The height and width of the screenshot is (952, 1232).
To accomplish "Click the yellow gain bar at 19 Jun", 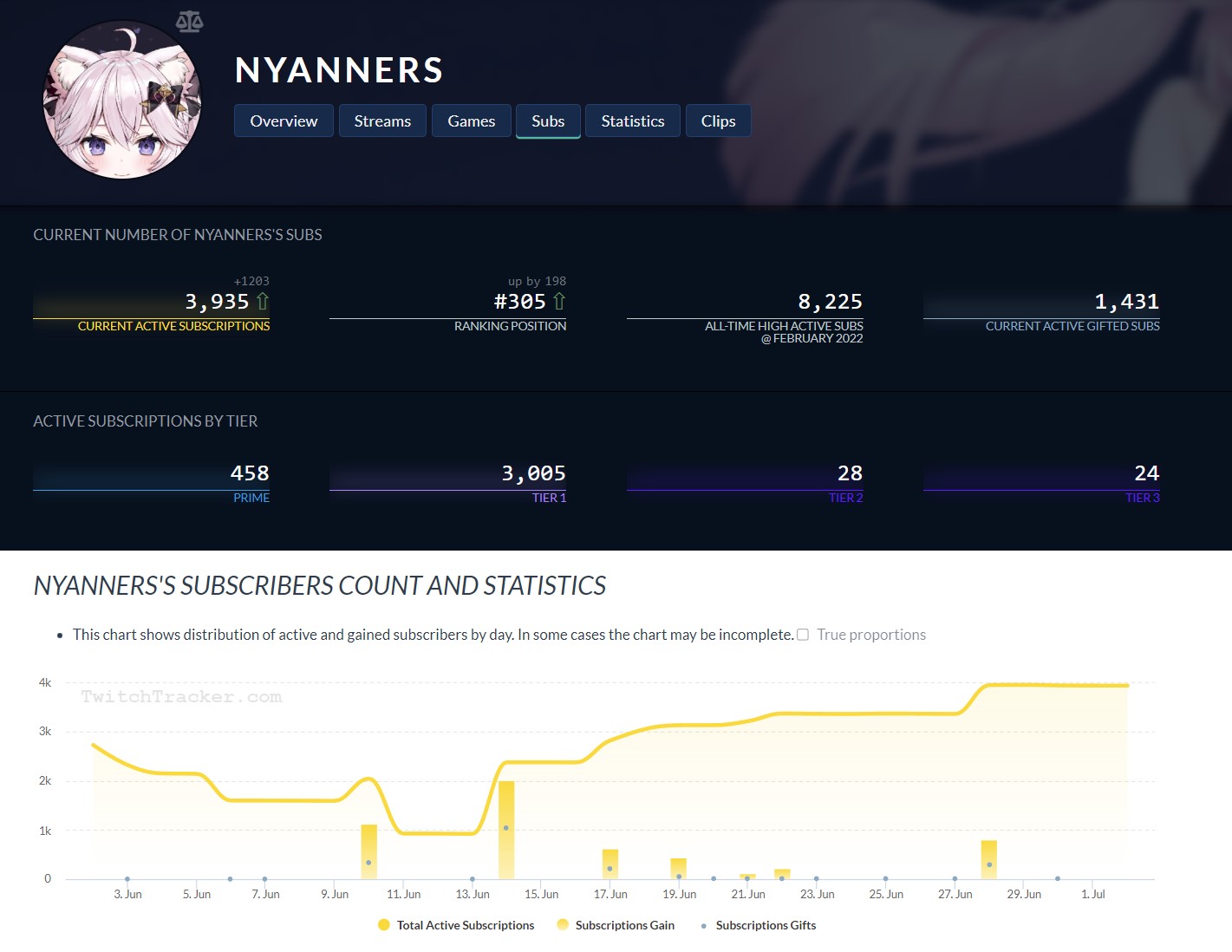I will click(x=679, y=869).
